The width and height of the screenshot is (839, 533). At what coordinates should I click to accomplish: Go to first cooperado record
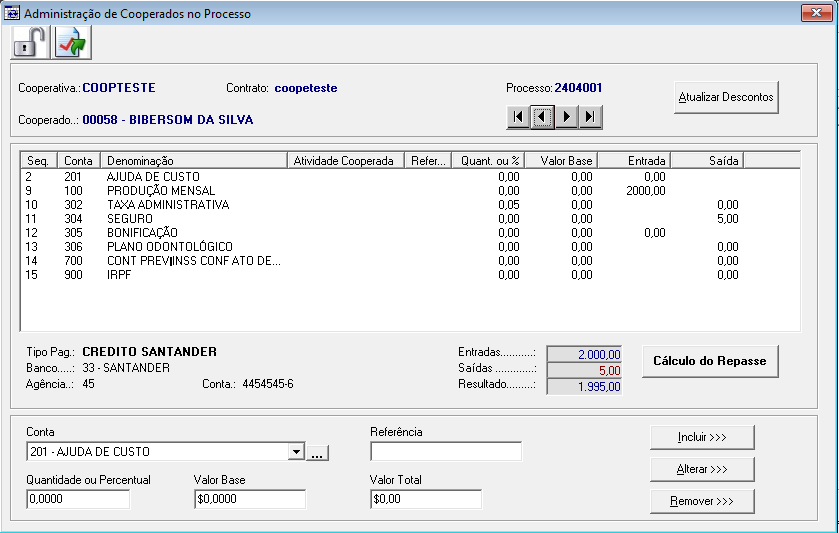[518, 117]
